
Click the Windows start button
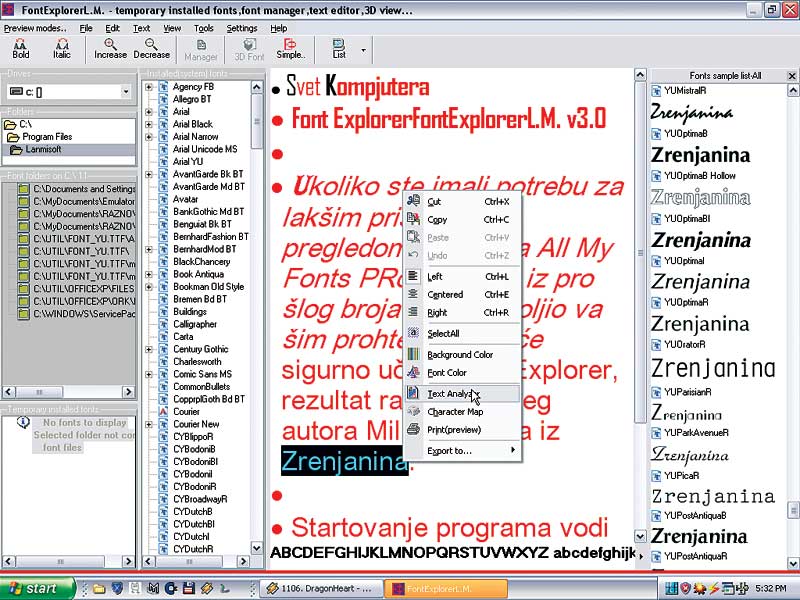pos(35,588)
